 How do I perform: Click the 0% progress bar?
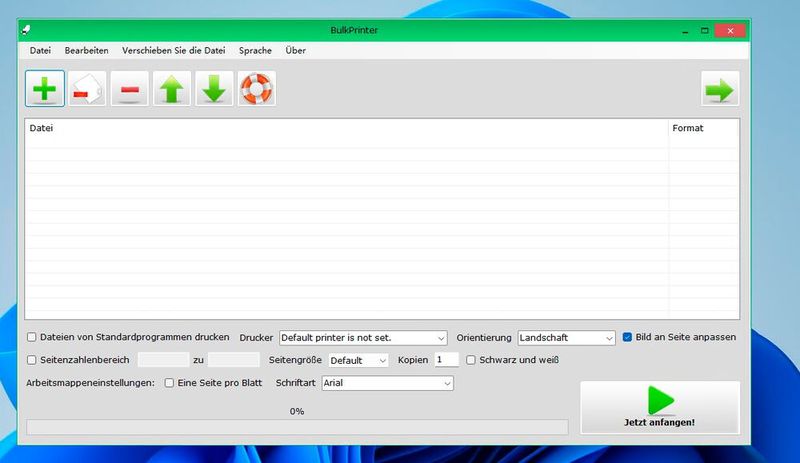(x=297, y=427)
